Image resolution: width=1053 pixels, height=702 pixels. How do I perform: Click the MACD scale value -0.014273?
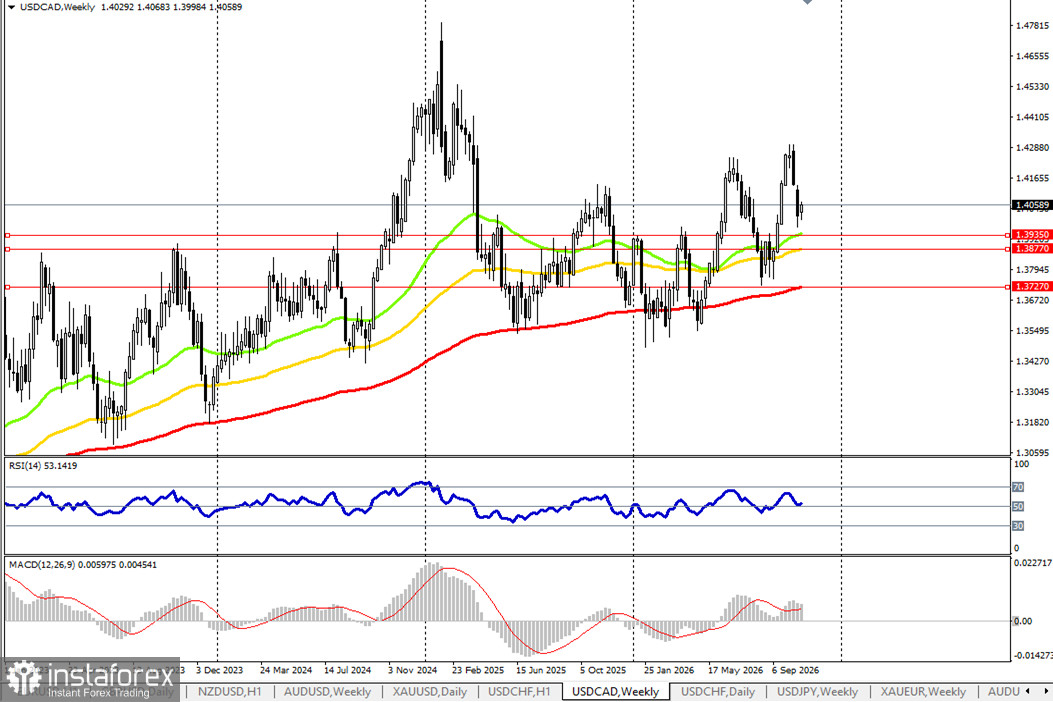click(x=1032, y=655)
